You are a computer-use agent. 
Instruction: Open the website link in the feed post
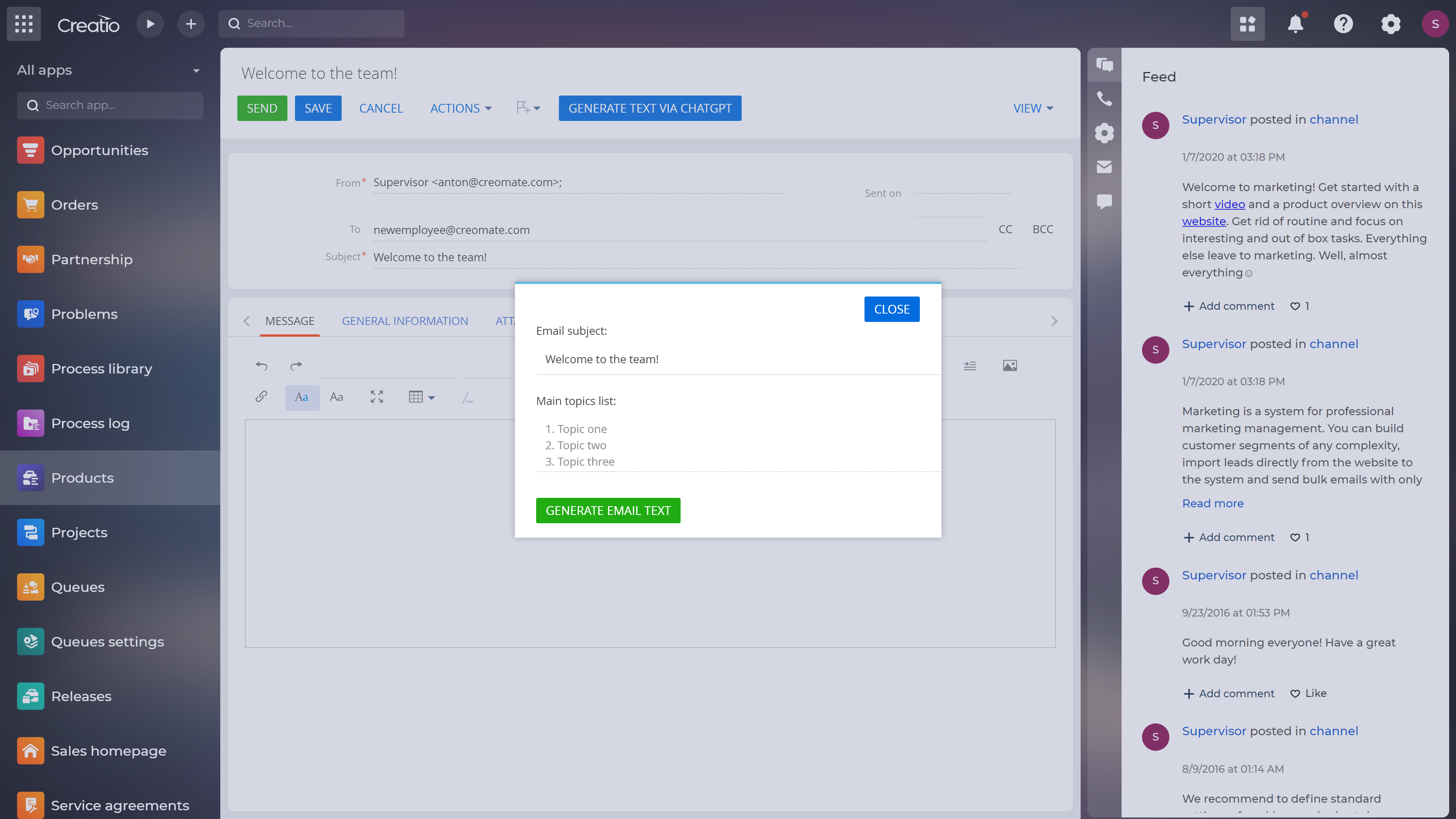tap(1204, 221)
